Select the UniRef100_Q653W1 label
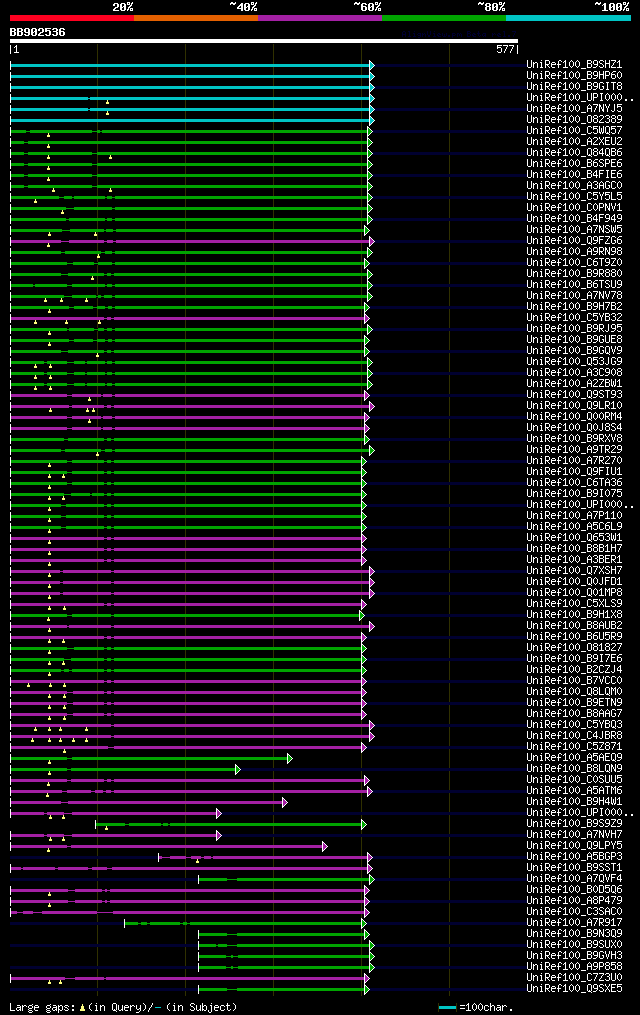Image resolution: width=640 pixels, height=1015 pixels. coord(574,538)
